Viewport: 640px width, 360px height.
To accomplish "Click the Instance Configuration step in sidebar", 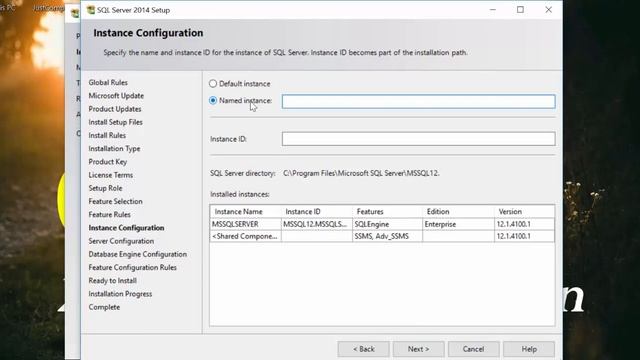I will pyautogui.click(x=127, y=228).
